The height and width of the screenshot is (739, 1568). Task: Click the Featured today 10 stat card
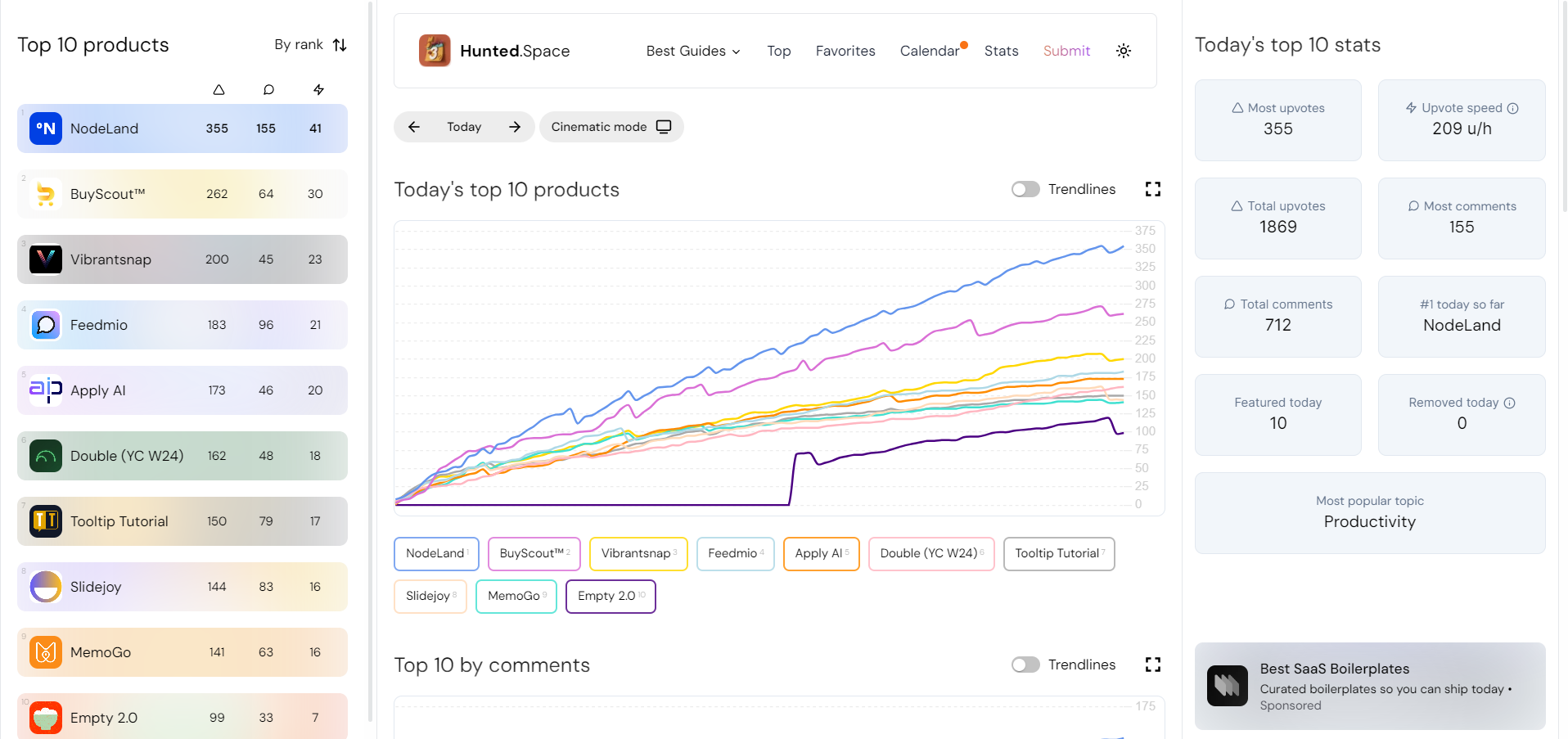(x=1278, y=415)
